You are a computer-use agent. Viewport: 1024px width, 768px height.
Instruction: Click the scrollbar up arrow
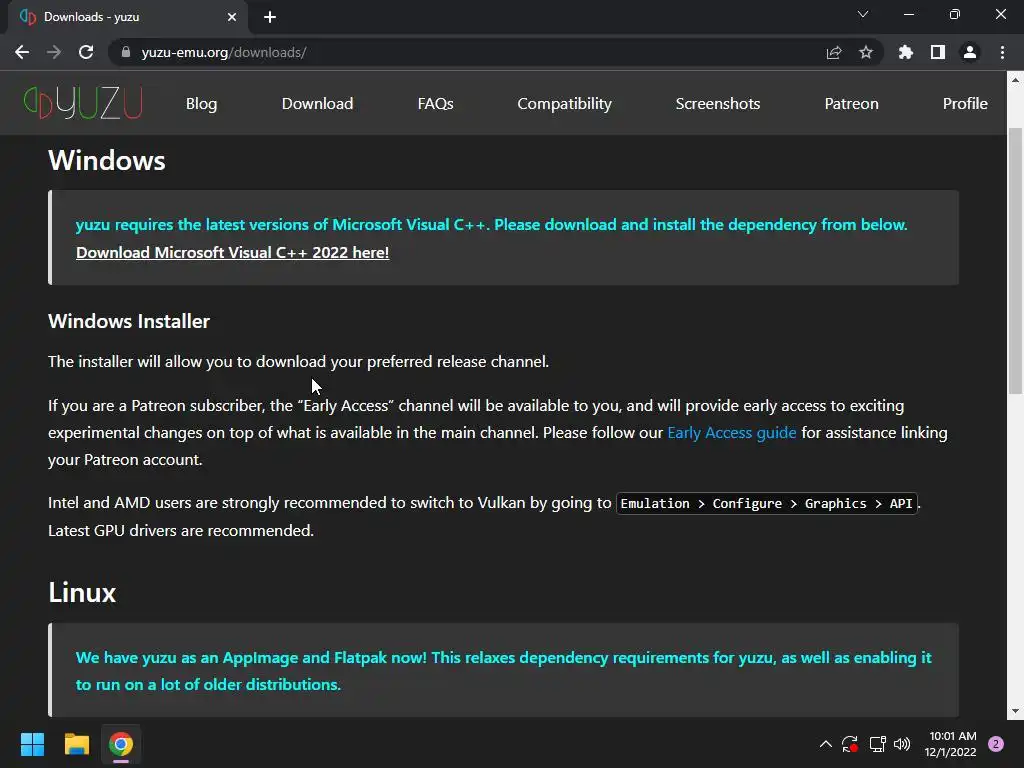(x=1015, y=80)
